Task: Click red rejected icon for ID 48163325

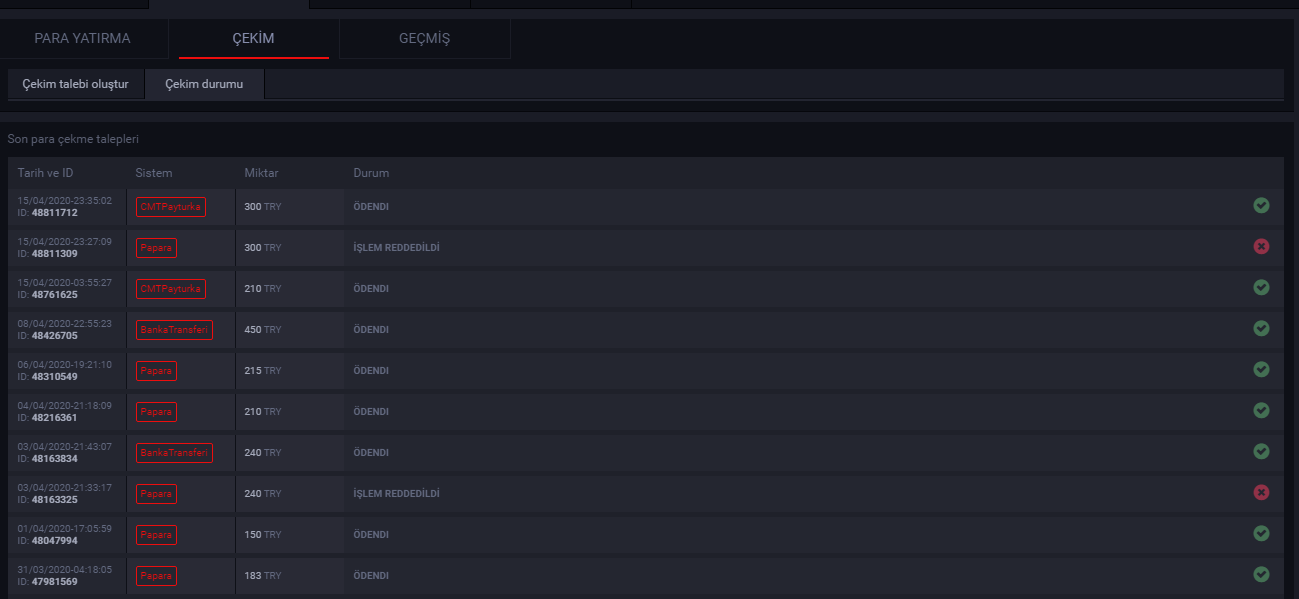Action: pyautogui.click(x=1261, y=492)
